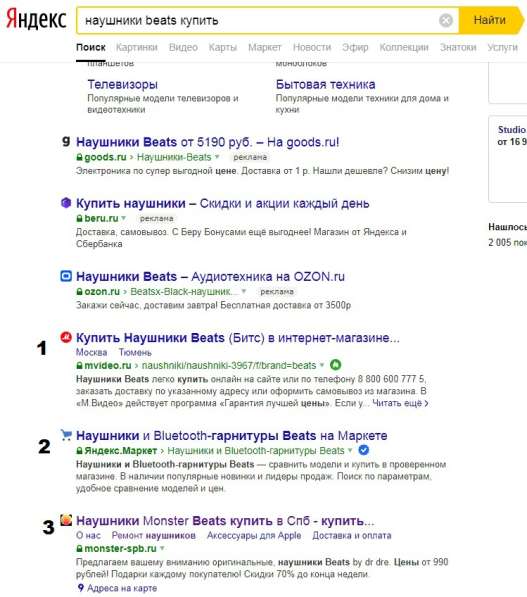Click the lock icon before goods.ru

click(x=79, y=157)
